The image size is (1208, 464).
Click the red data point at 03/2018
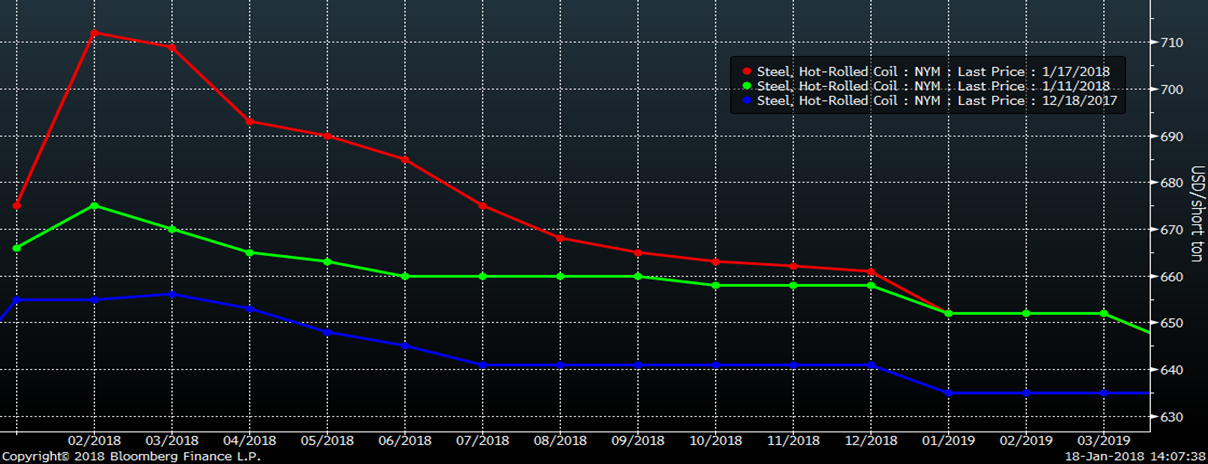(172, 47)
